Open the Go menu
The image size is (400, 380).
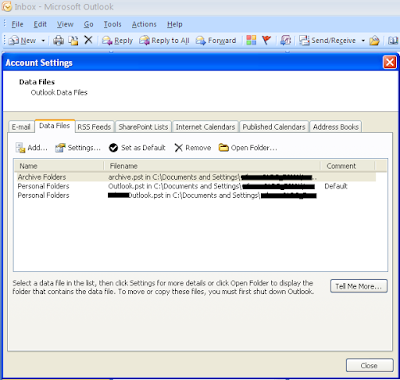[x=88, y=24]
